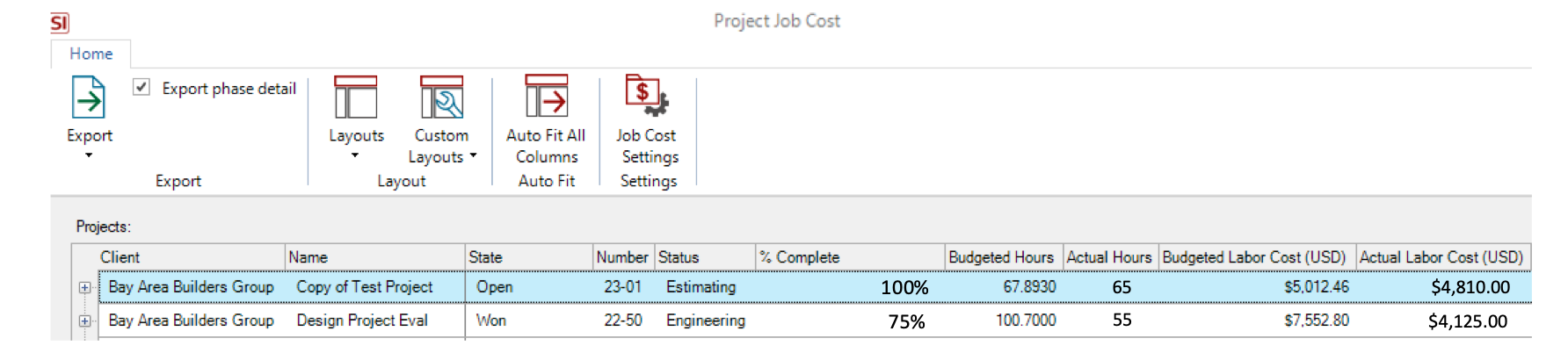The width and height of the screenshot is (1568, 353).
Task: Expand the Copy of Test Project row
Action: pyautogui.click(x=84, y=288)
